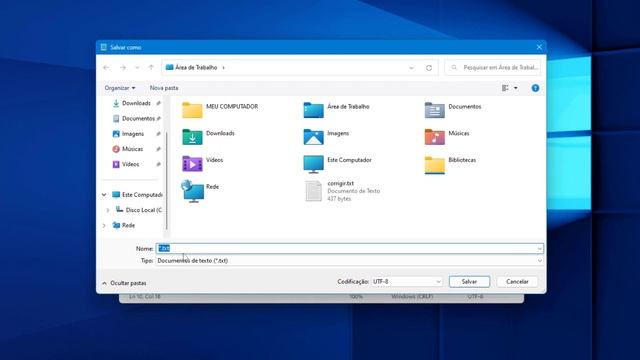The image size is (640, 360).
Task: Open the Organizar menu
Action: 120,88
